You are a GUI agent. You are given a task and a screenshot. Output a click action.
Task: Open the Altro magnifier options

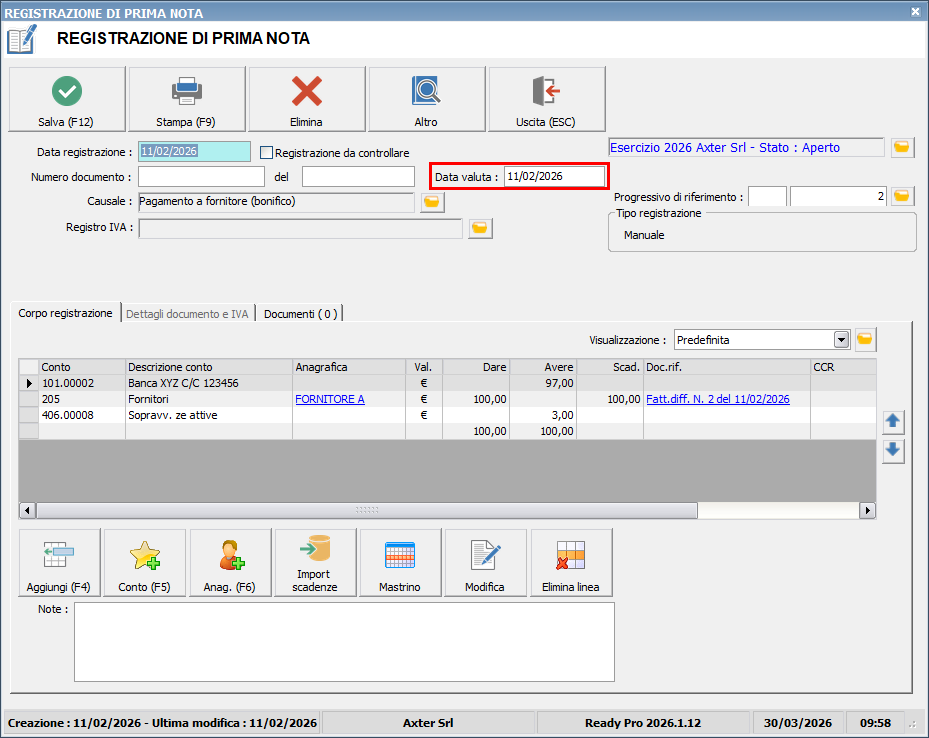427,99
